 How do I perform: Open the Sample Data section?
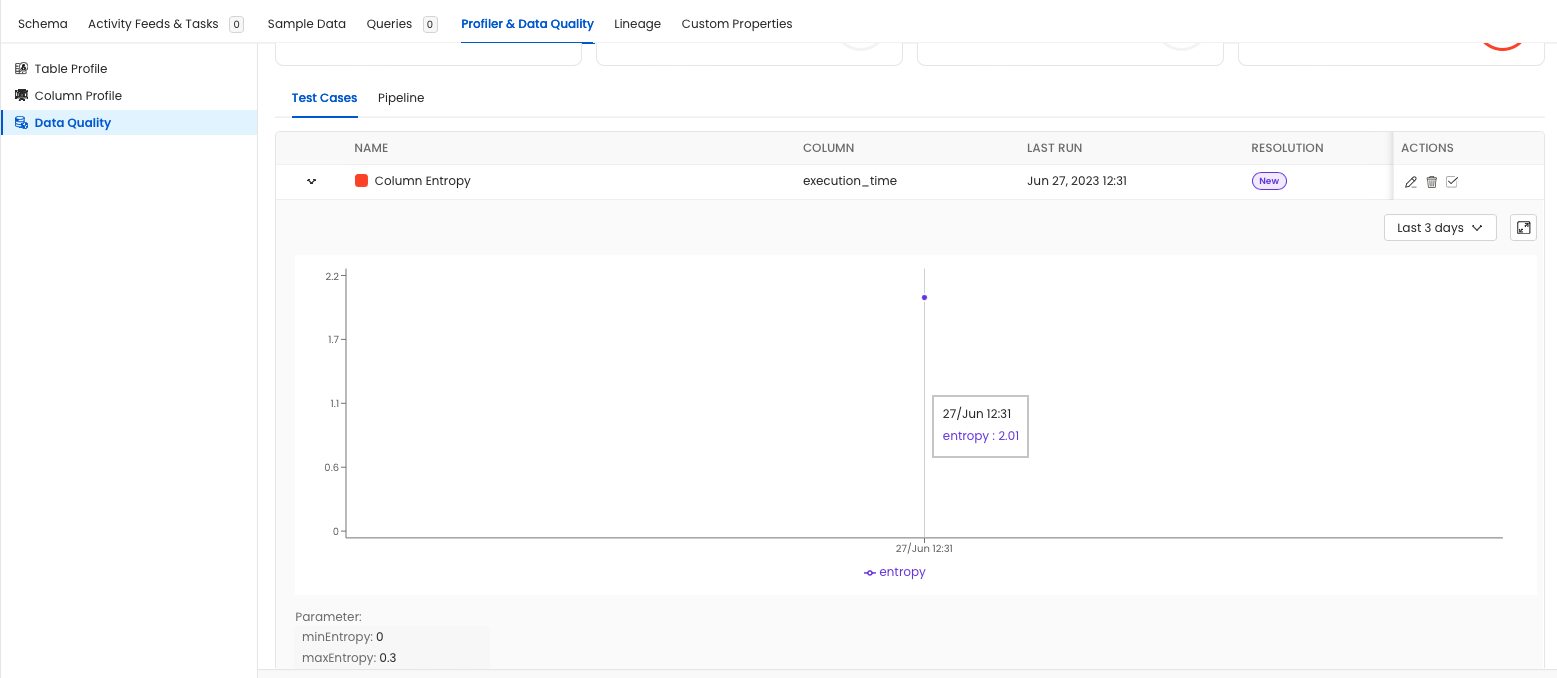tap(306, 23)
